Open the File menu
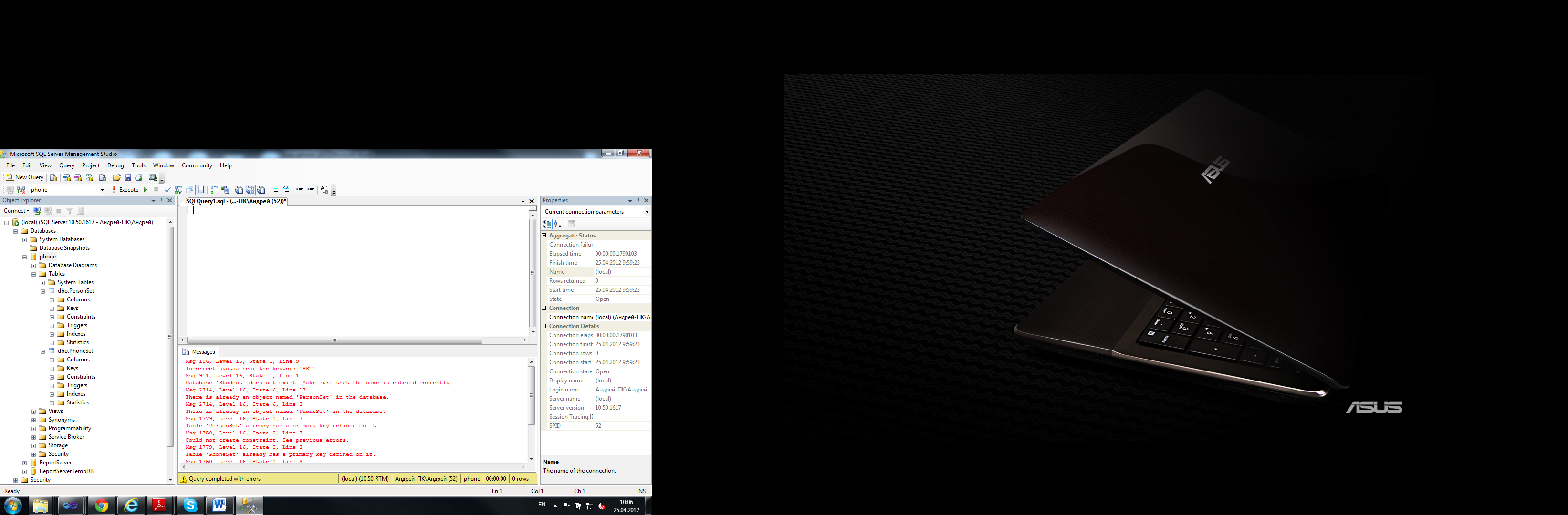 coord(10,165)
